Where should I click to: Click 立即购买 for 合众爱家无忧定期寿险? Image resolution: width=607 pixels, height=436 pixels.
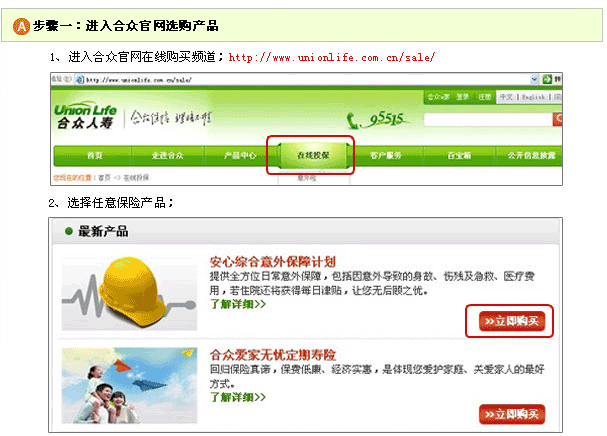[512, 414]
